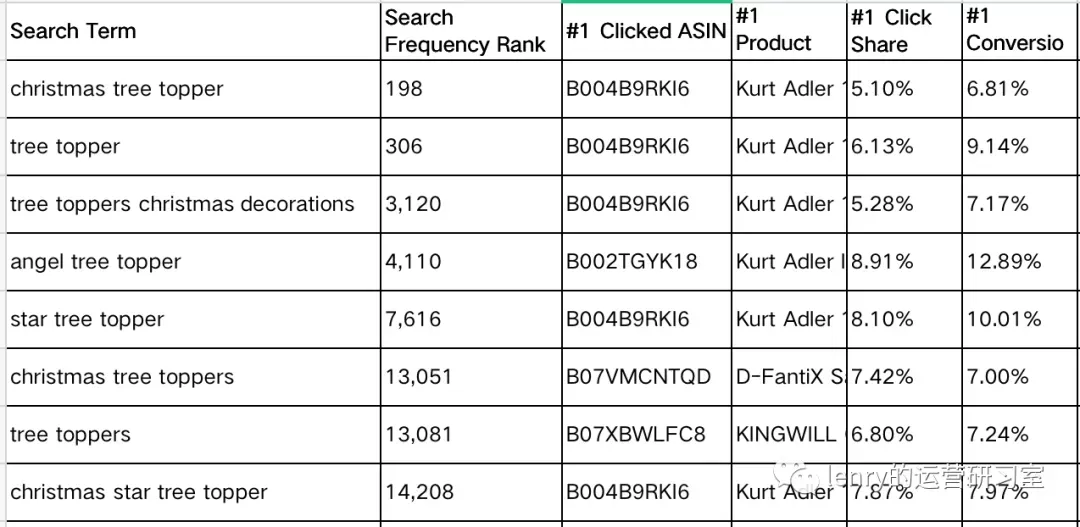Select the 12.89% conversion cell
This screenshot has height=527, width=1080.
[1021, 262]
